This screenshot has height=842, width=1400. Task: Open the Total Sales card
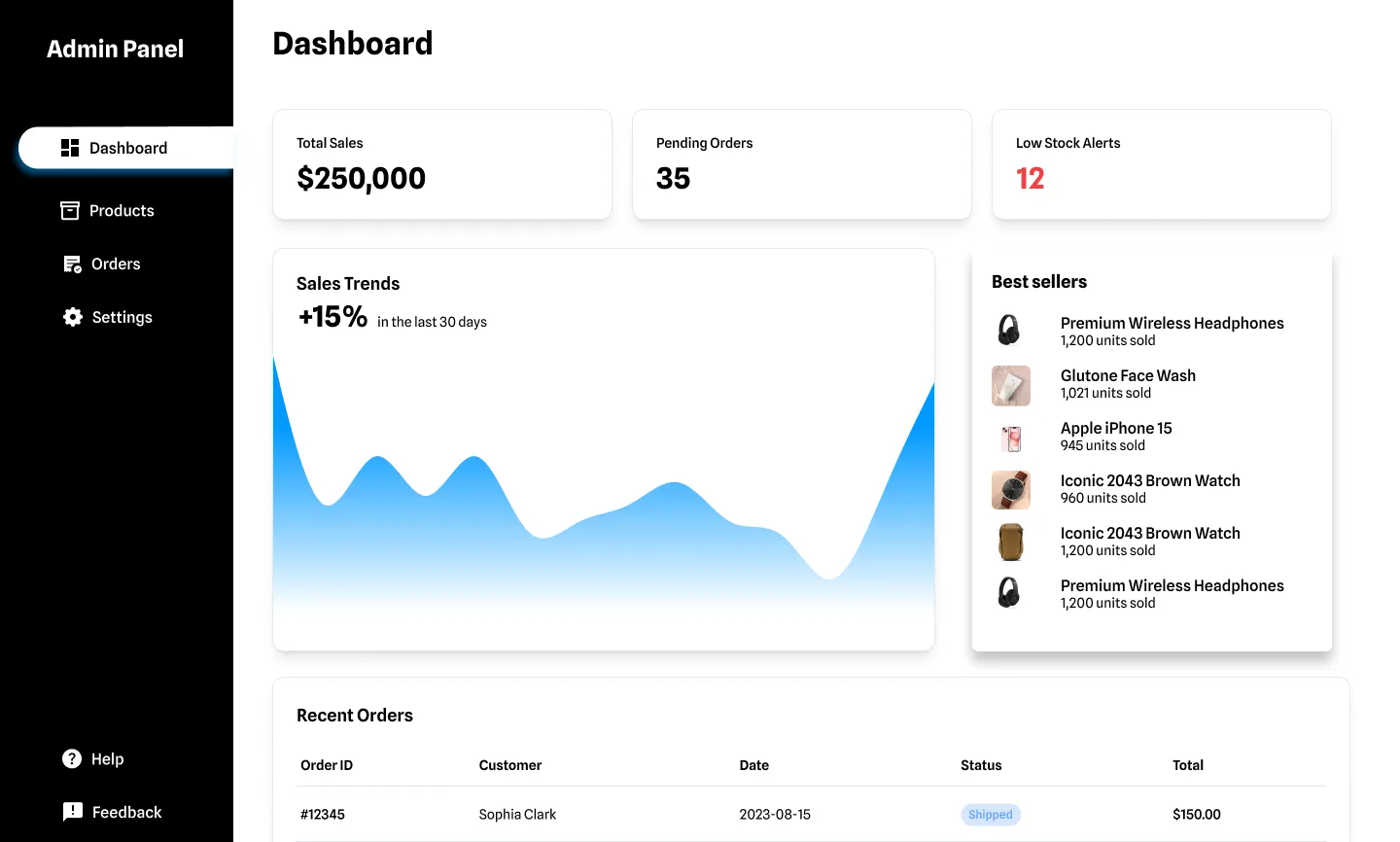pyautogui.click(x=442, y=164)
